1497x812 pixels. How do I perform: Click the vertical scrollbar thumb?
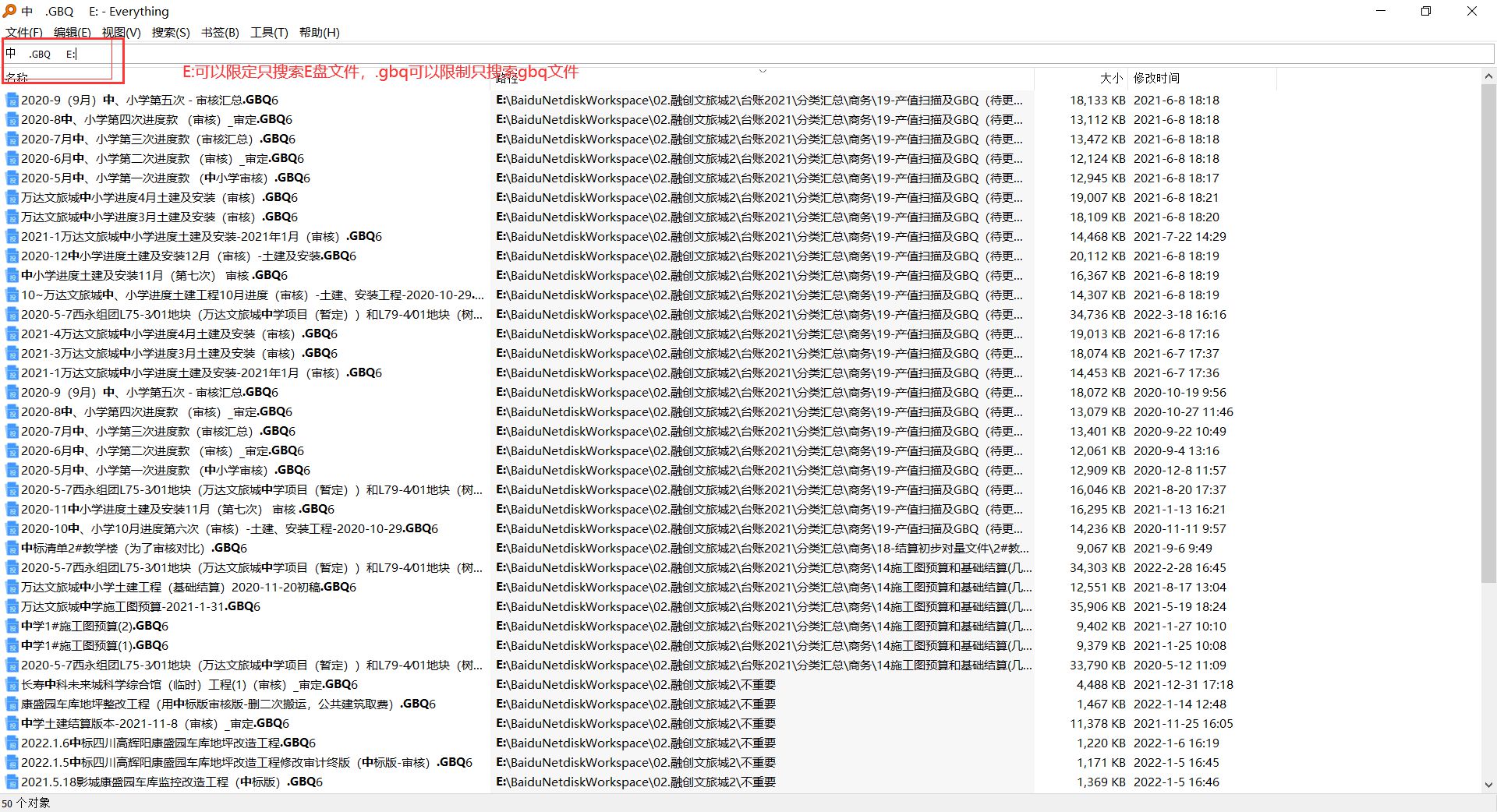[x=1488, y=334]
